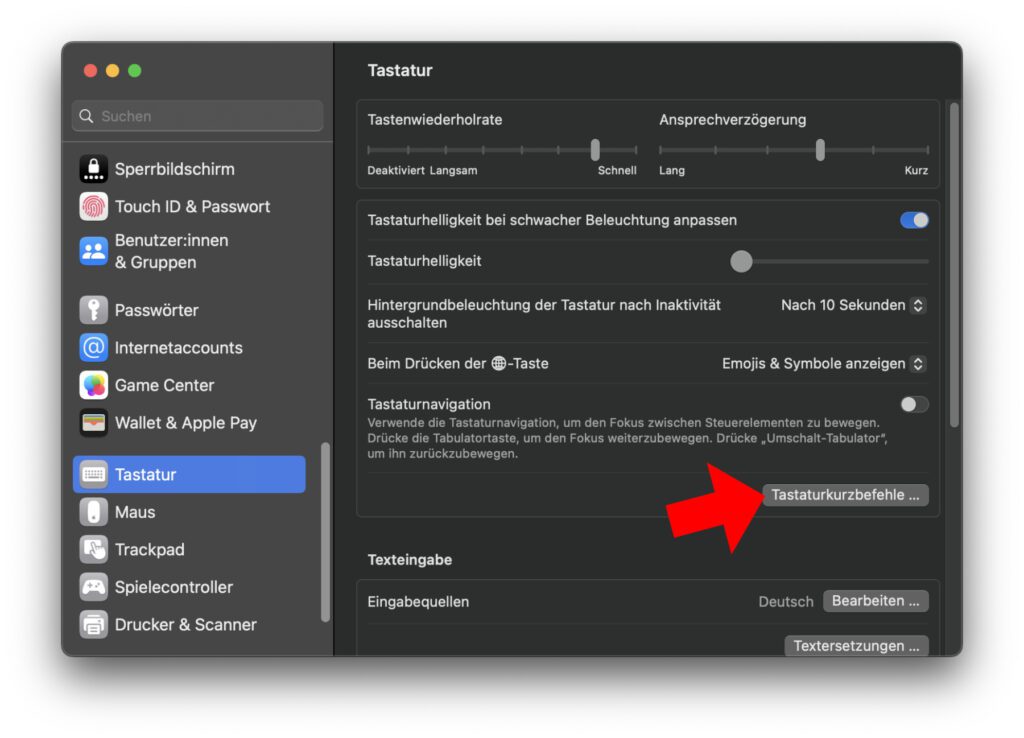Click Bearbeiten next to Eingabequellen
Viewport: 1024px width, 738px height.
tap(875, 601)
